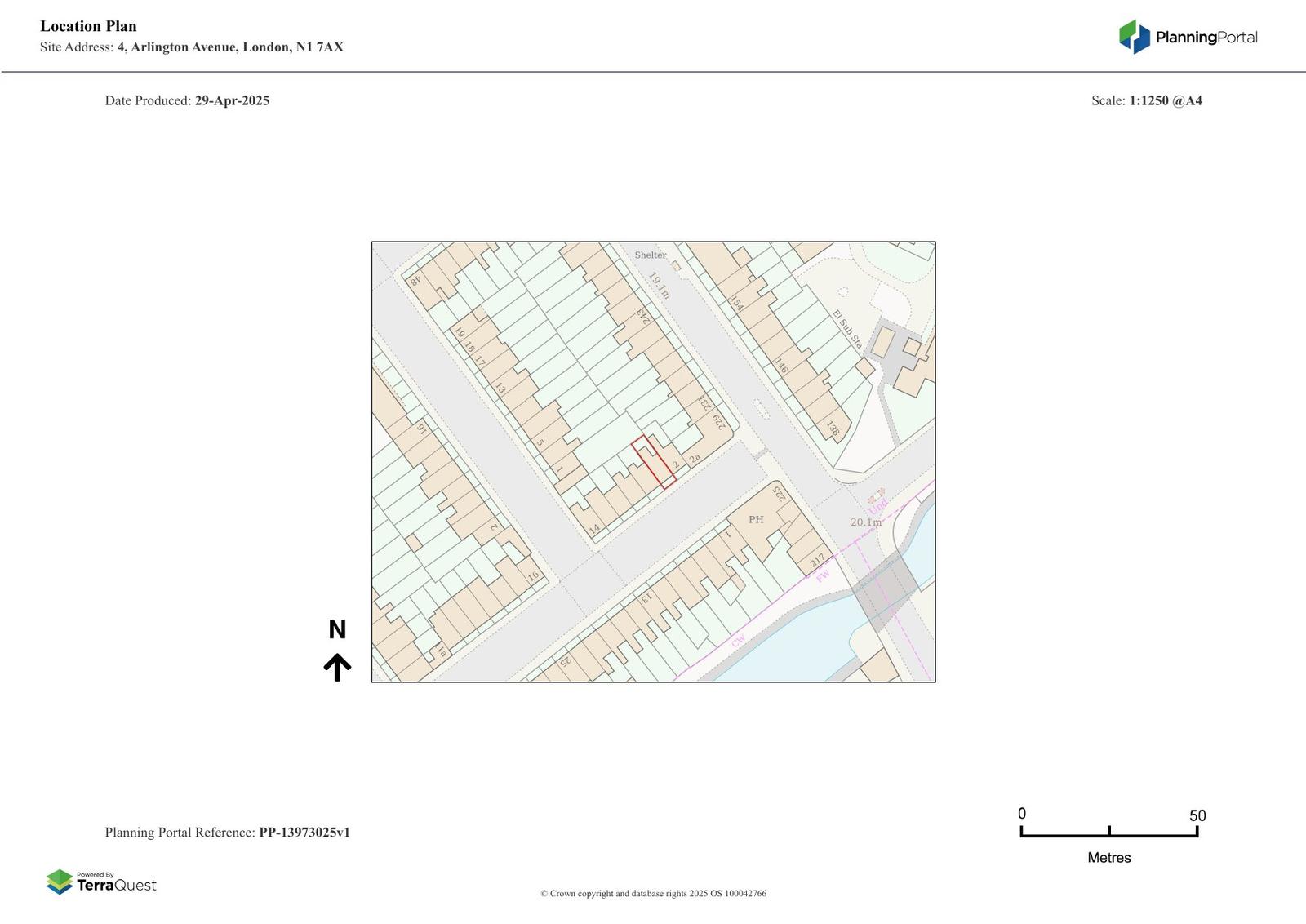
Task: Click the scale bar line
Action: pos(1108,834)
